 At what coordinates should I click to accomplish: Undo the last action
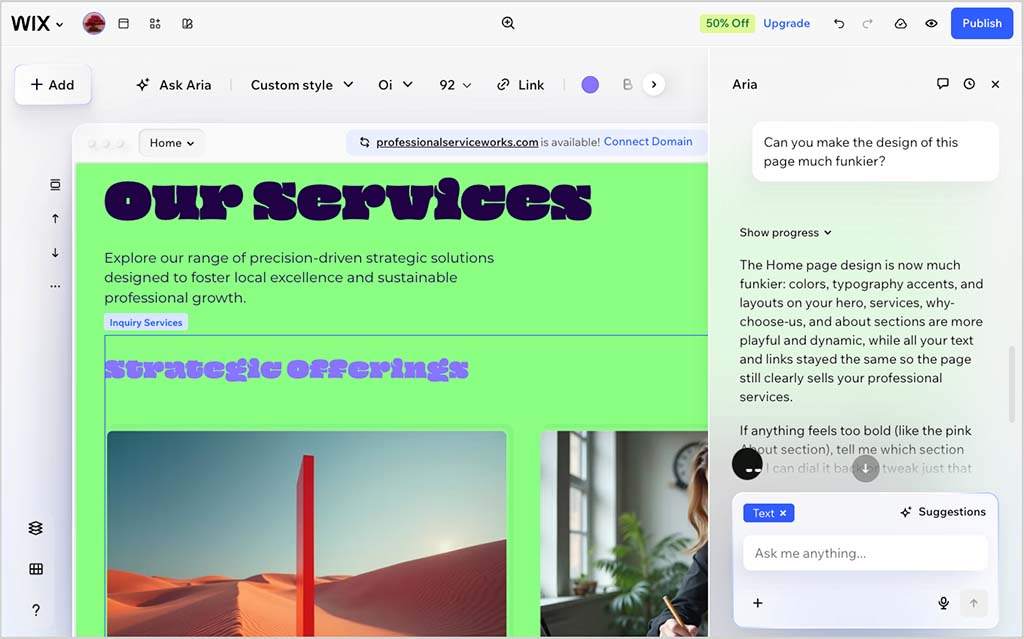click(839, 24)
